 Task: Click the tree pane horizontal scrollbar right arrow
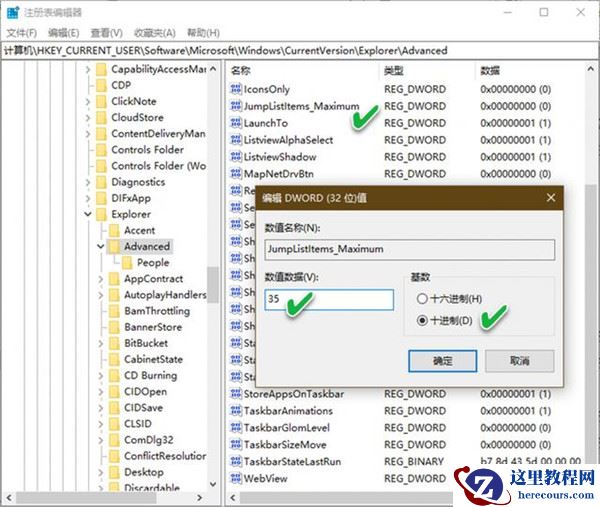[199, 498]
